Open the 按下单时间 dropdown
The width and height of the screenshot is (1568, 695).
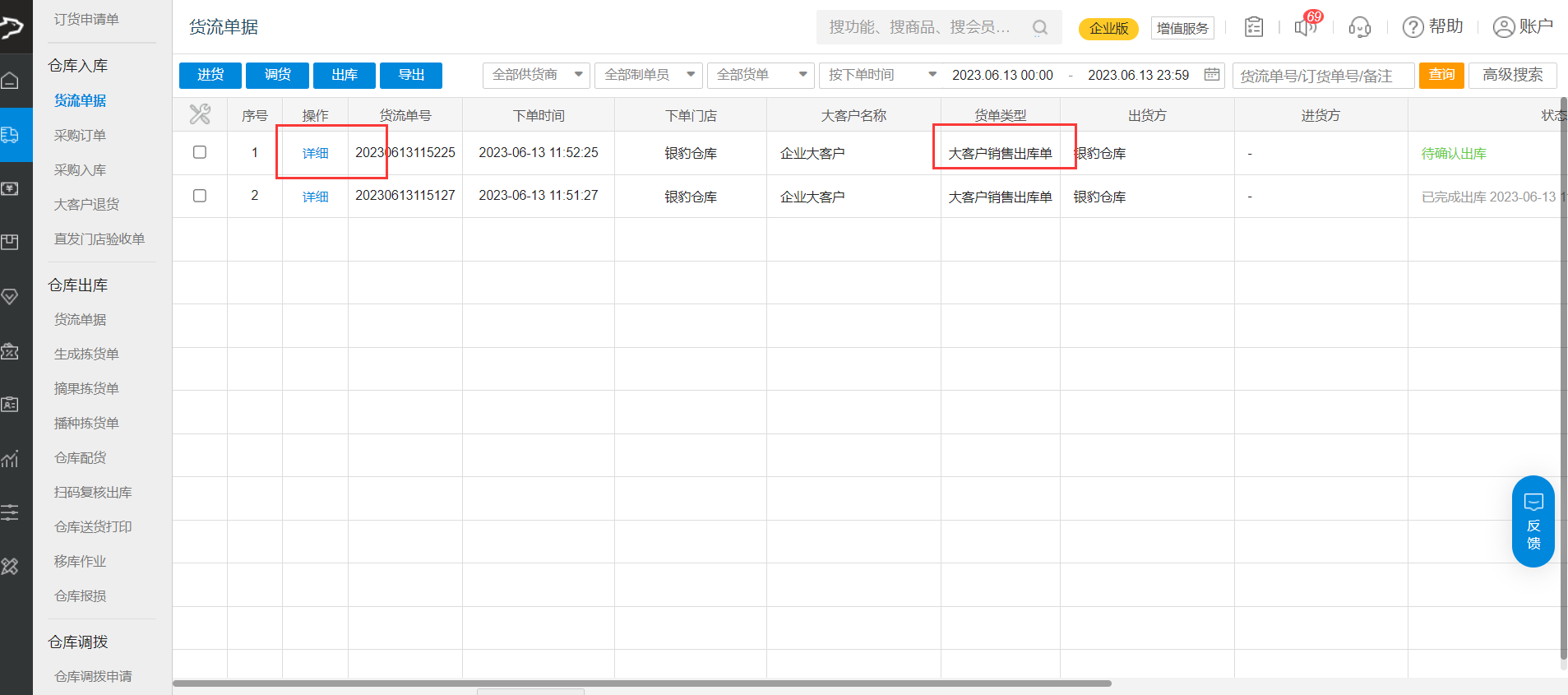(881, 75)
